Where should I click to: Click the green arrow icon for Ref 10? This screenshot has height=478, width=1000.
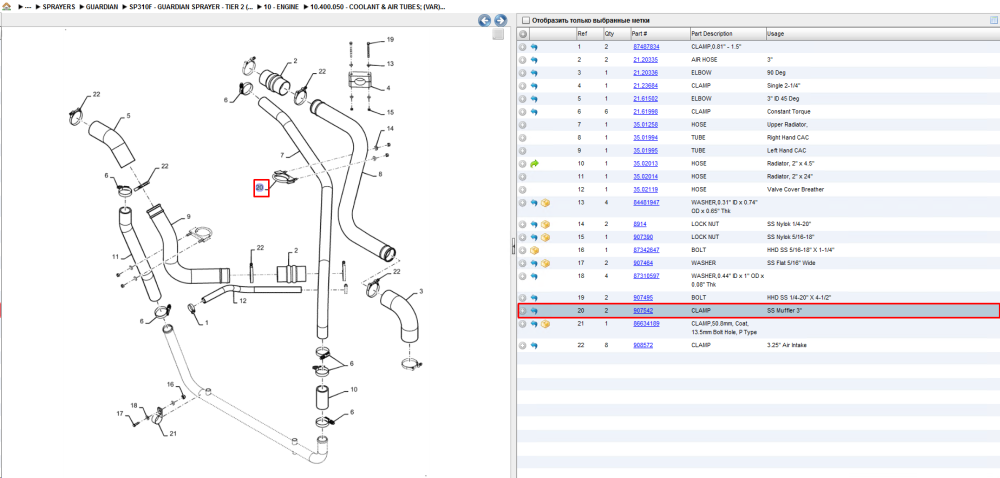534,164
